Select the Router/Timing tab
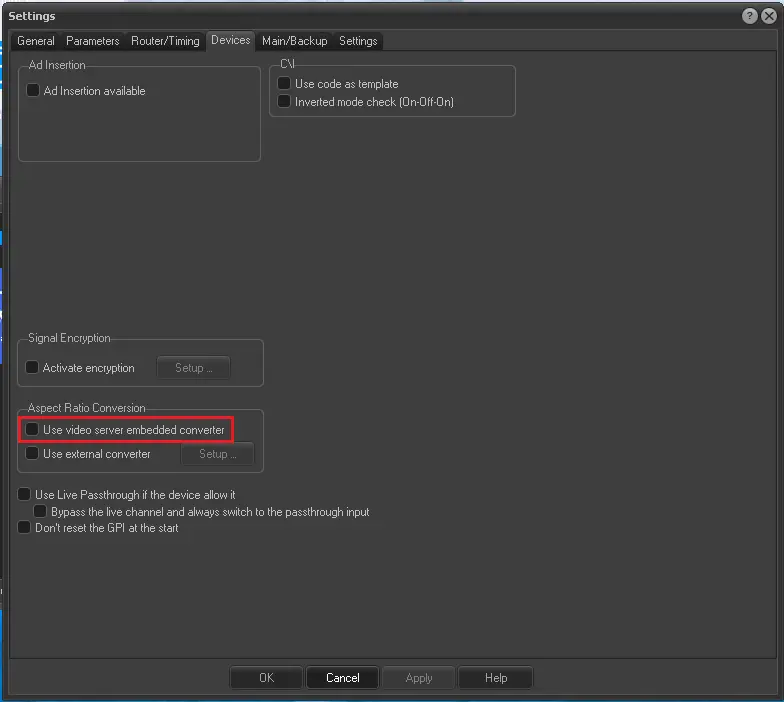The width and height of the screenshot is (784, 702). [165, 41]
